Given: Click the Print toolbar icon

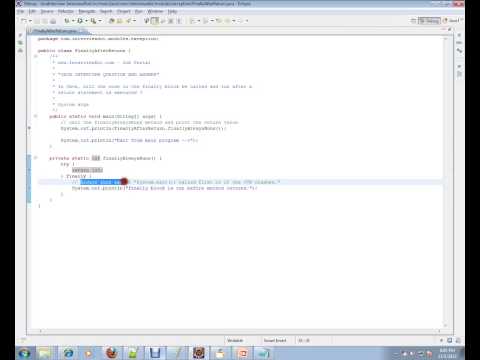Looking at the screenshot, I should 53,21.
